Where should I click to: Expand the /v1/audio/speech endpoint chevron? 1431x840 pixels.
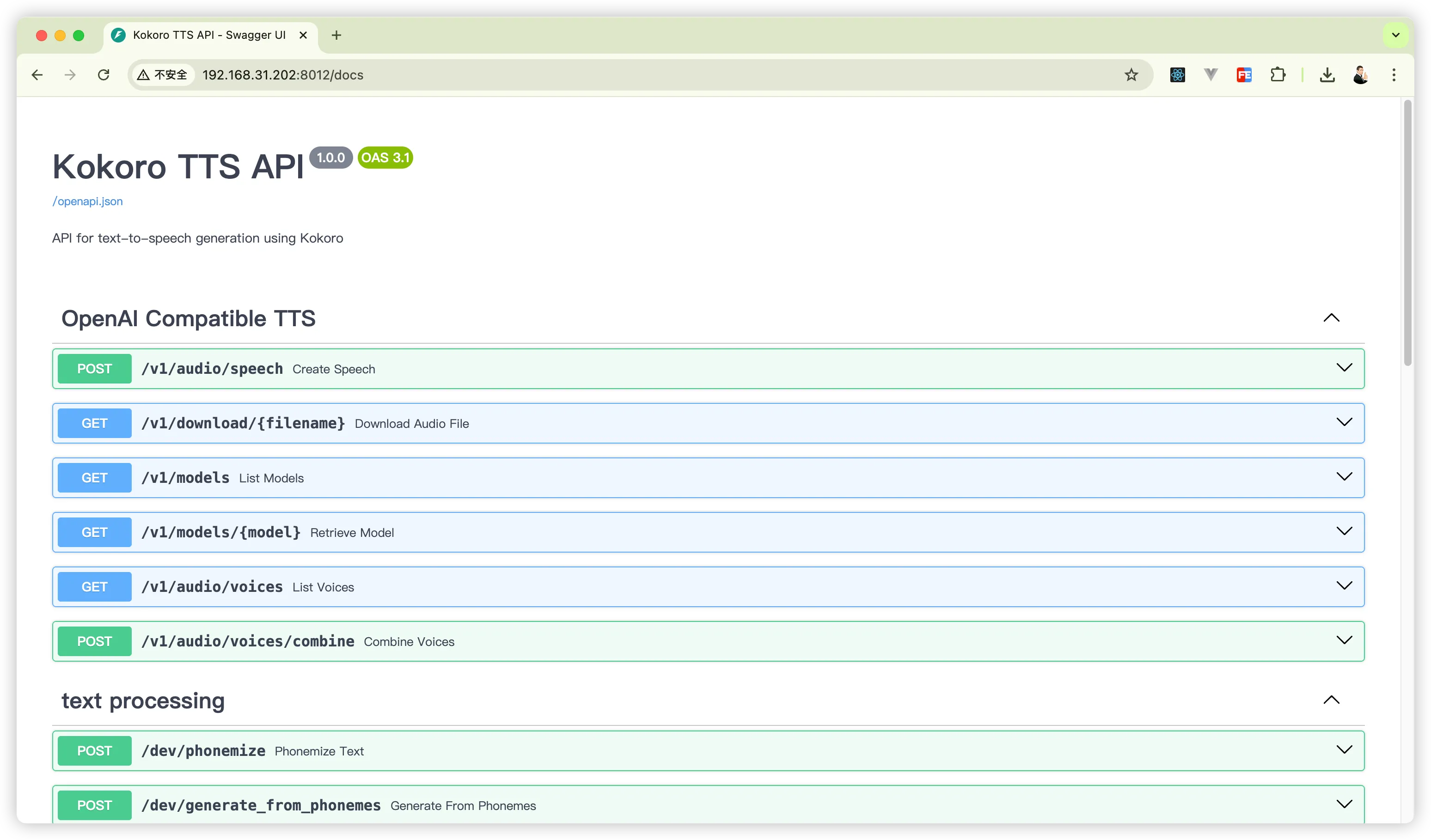[1344, 368]
